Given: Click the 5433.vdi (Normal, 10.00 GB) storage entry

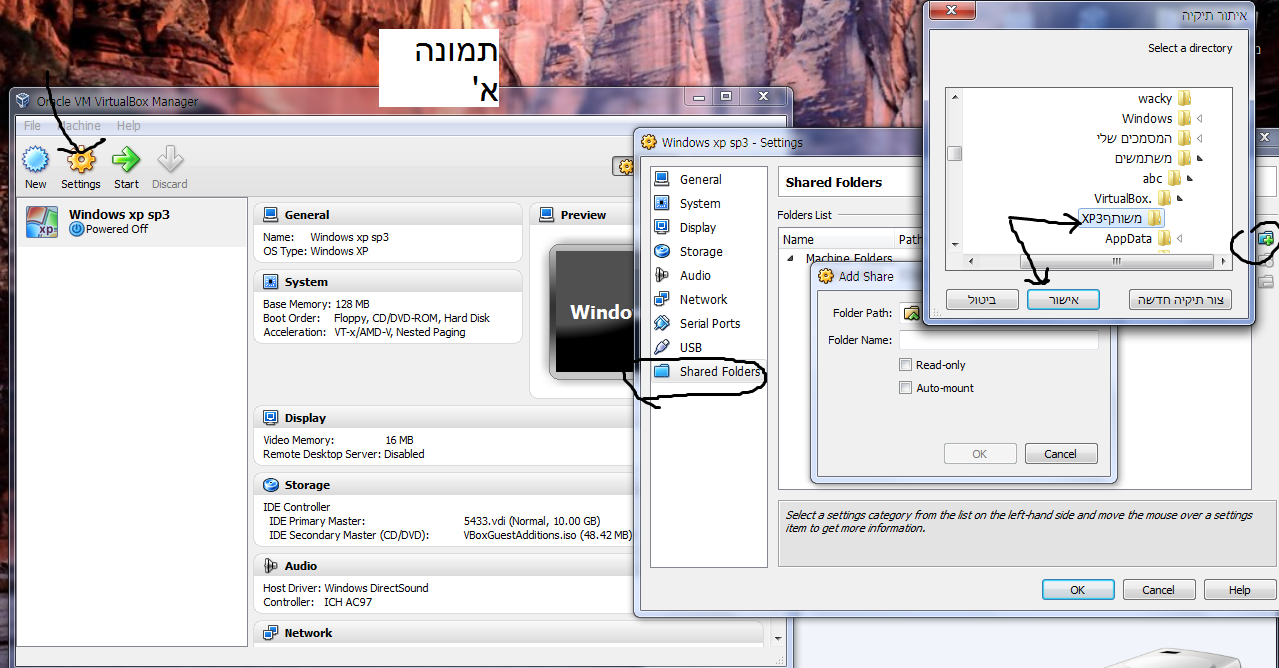Looking at the screenshot, I should tap(532, 521).
